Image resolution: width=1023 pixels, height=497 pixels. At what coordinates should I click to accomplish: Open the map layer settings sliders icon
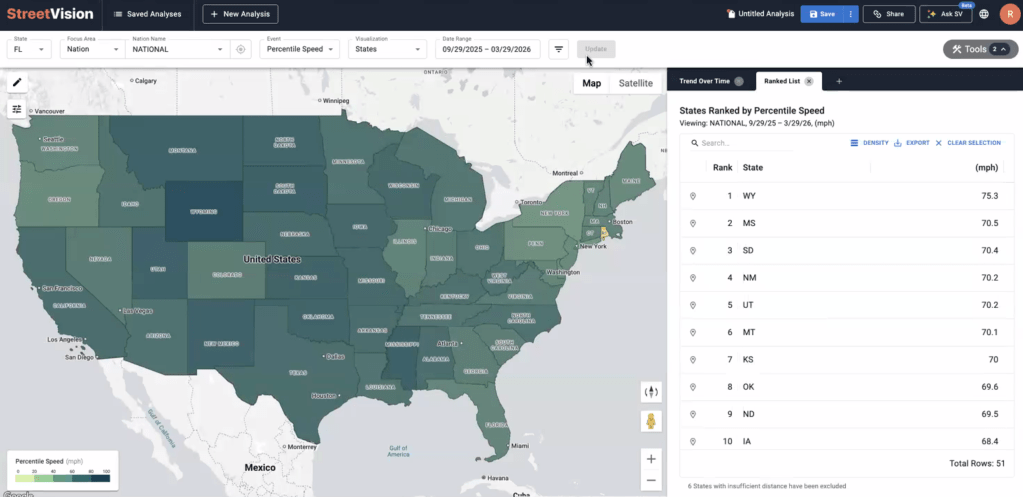(17, 108)
